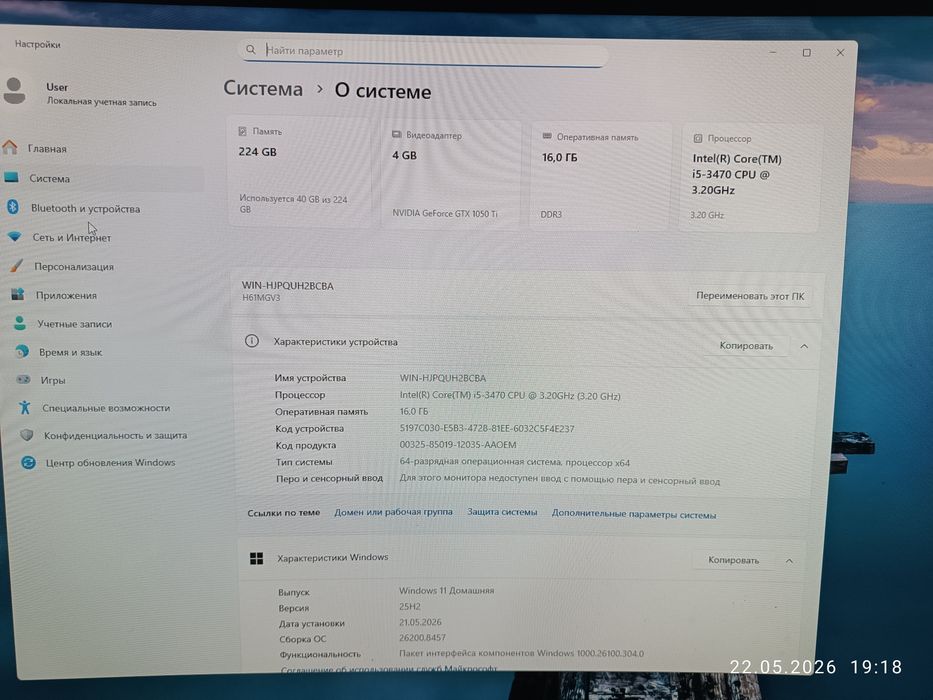Screen dimensions: 933x700
Task: Click the Процессор Intel Core i5-3470 card
Action: tap(749, 177)
